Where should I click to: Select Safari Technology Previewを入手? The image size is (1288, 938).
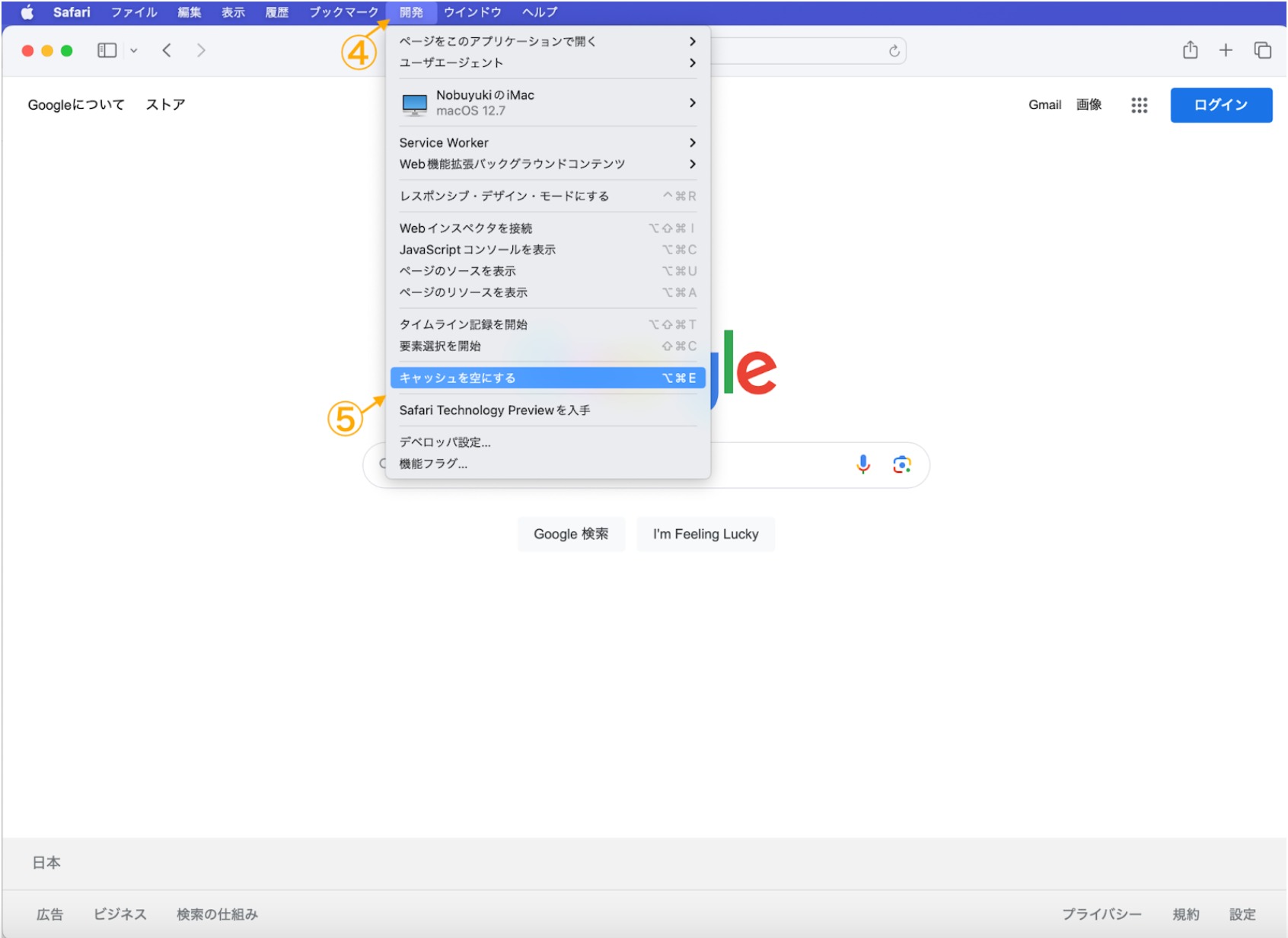point(548,410)
